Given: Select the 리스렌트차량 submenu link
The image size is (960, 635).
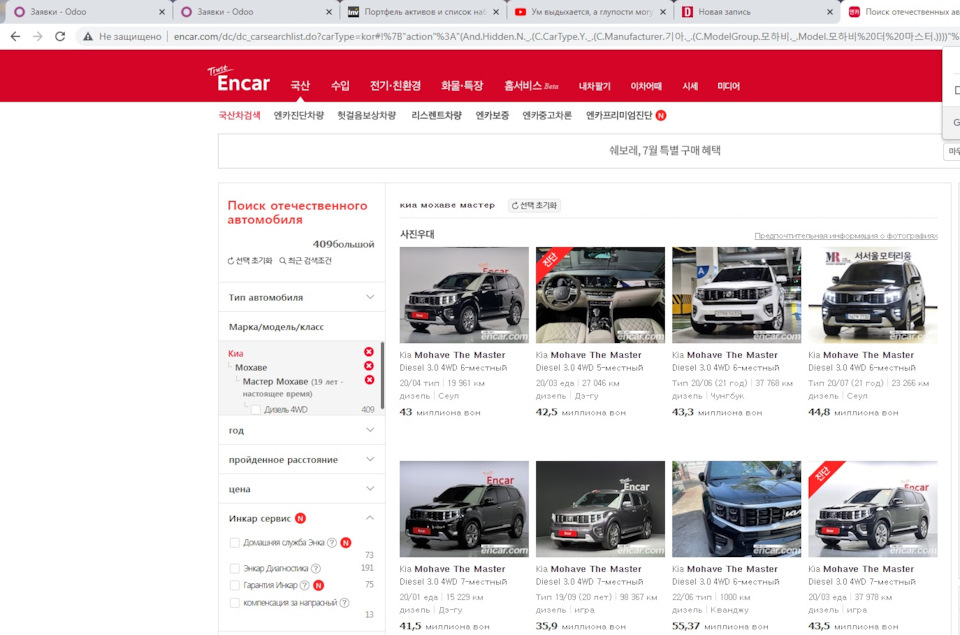Looking at the screenshot, I should tap(436, 115).
